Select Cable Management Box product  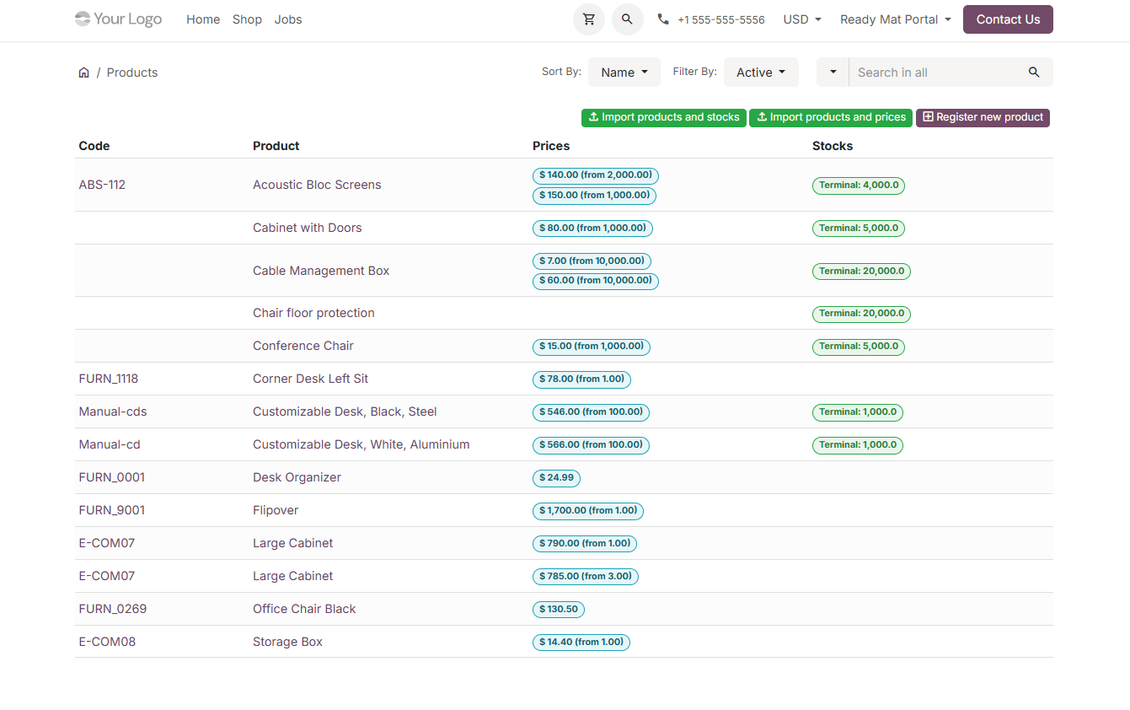tap(321, 270)
